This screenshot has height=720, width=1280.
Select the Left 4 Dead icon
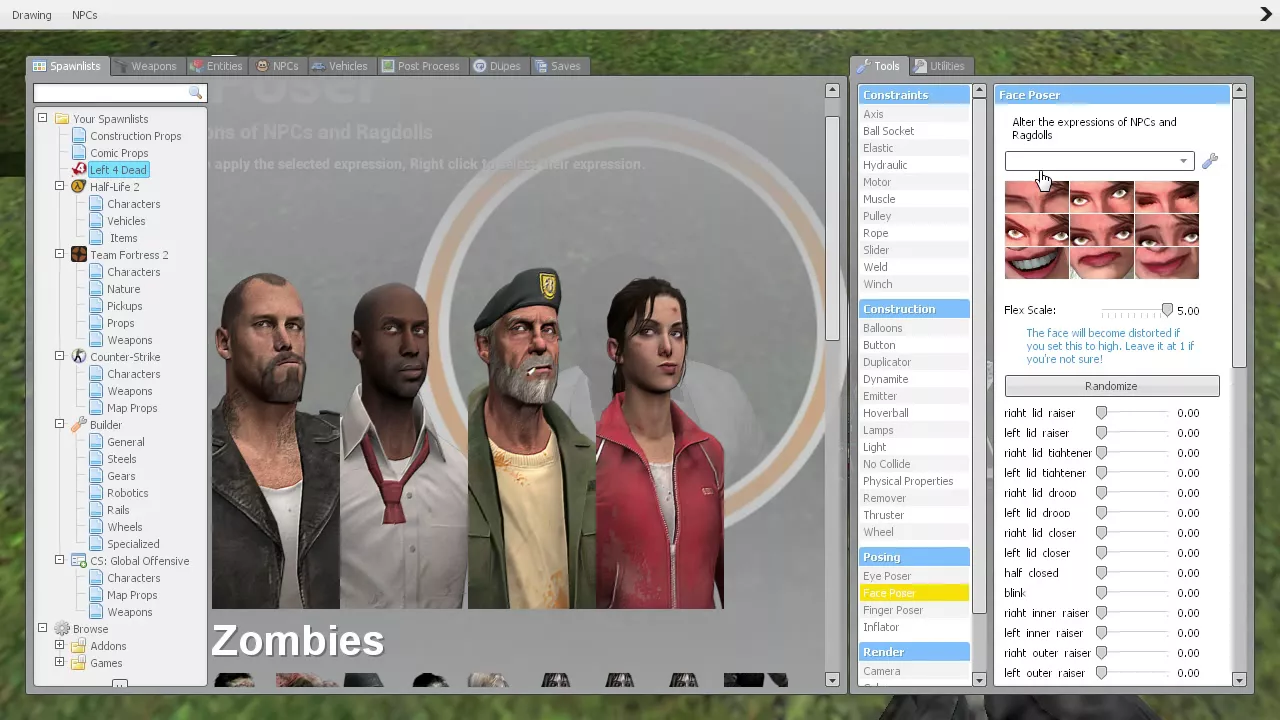click(79, 170)
